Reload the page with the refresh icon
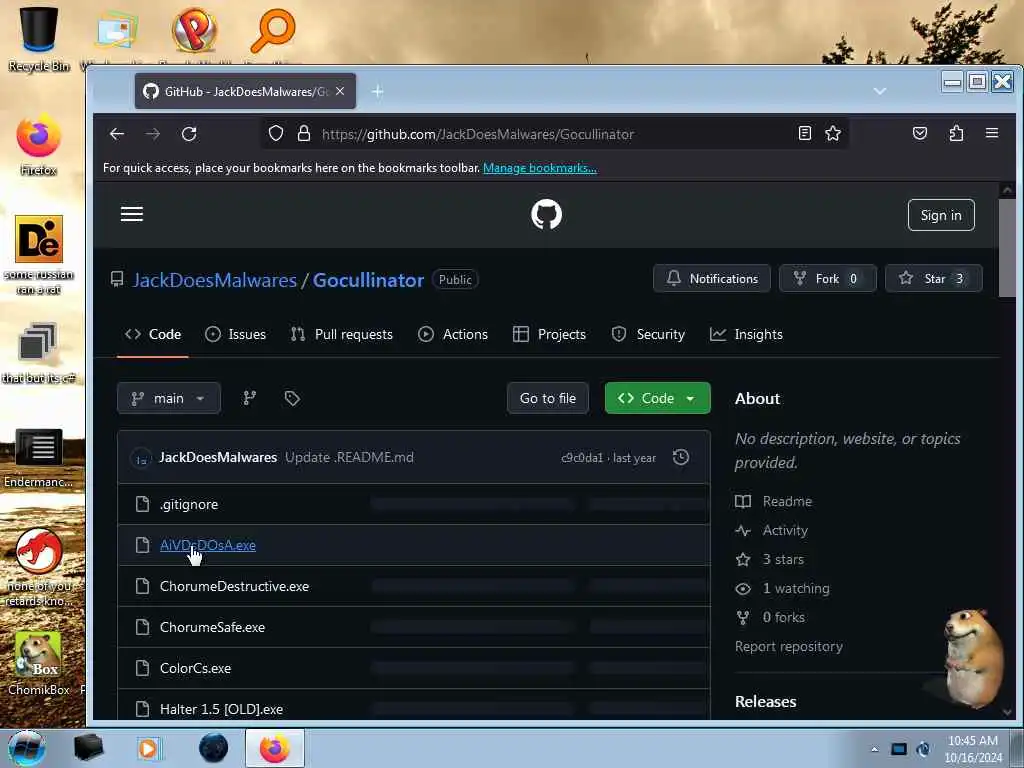The image size is (1024, 768). 189,134
